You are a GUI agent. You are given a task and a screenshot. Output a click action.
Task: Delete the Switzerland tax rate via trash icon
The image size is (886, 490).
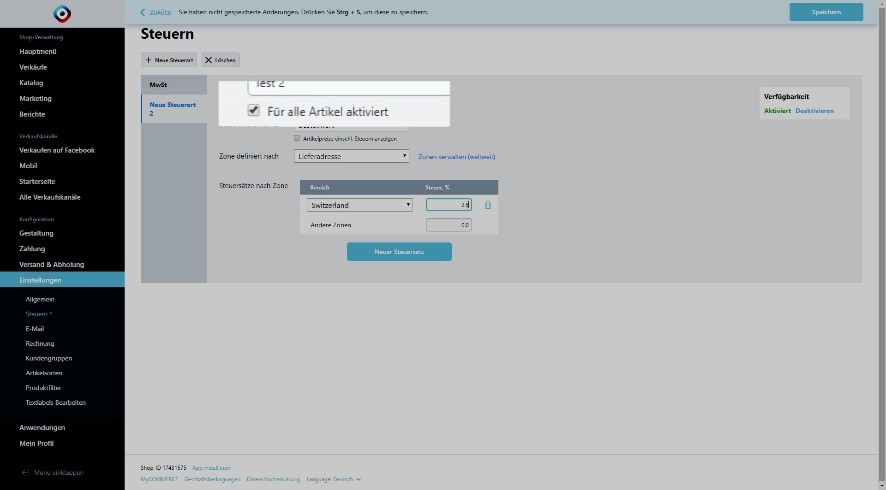(x=488, y=205)
